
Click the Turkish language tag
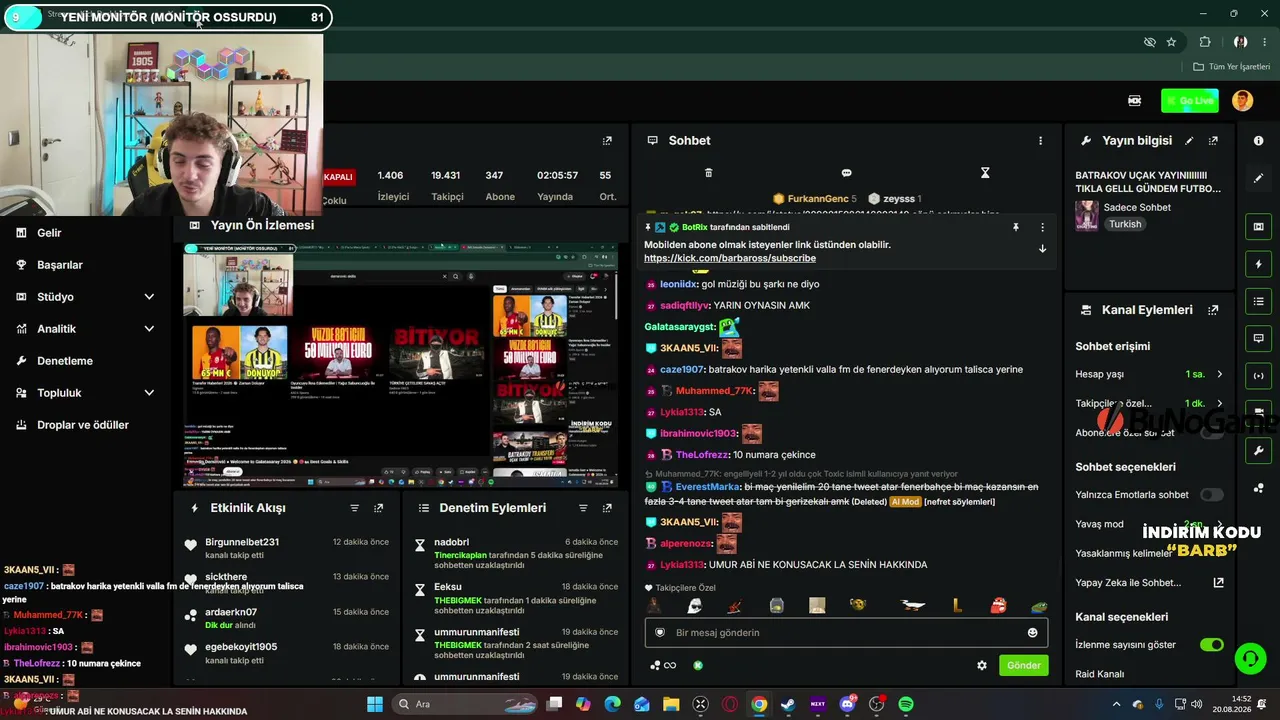(x=1125, y=224)
